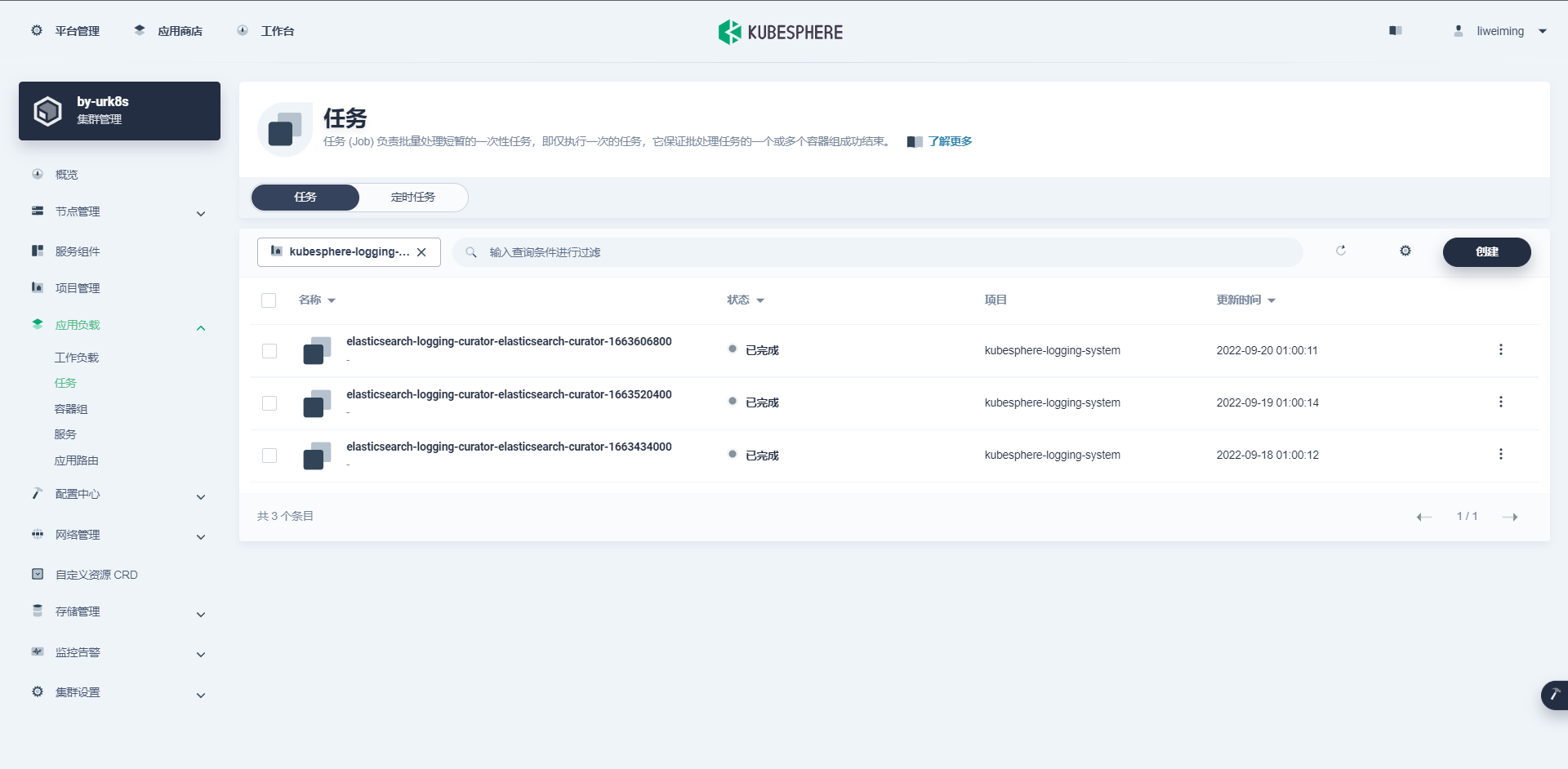This screenshot has width=1568, height=769.
Task: Open 工作负载 in the sidebar
Action: tap(77, 358)
